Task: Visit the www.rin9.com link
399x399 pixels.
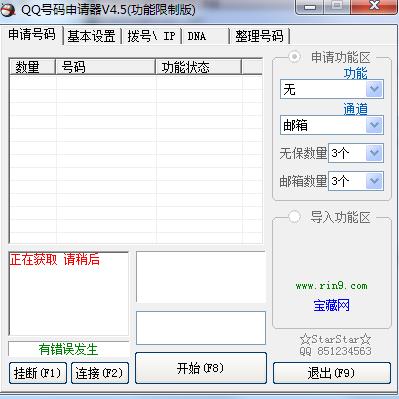Action: click(331, 286)
